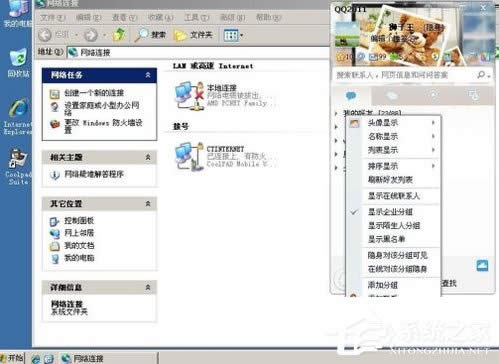This screenshot has height=364, width=499.
Task: Click the 开始 Start button
Action: point(12,358)
